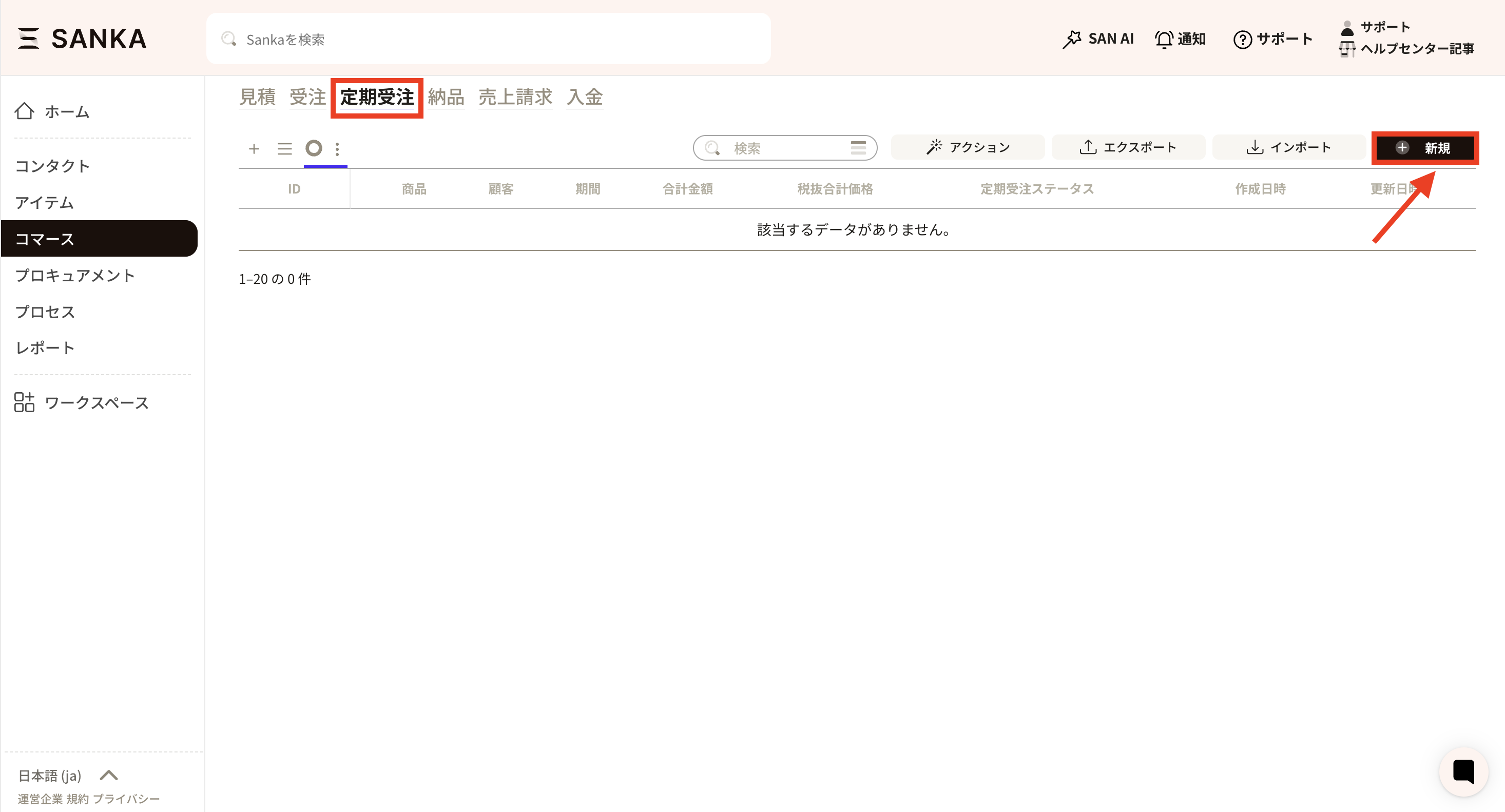Click the Sankaを検索 search field
Viewport: 1505px width, 812px height.
pos(488,39)
